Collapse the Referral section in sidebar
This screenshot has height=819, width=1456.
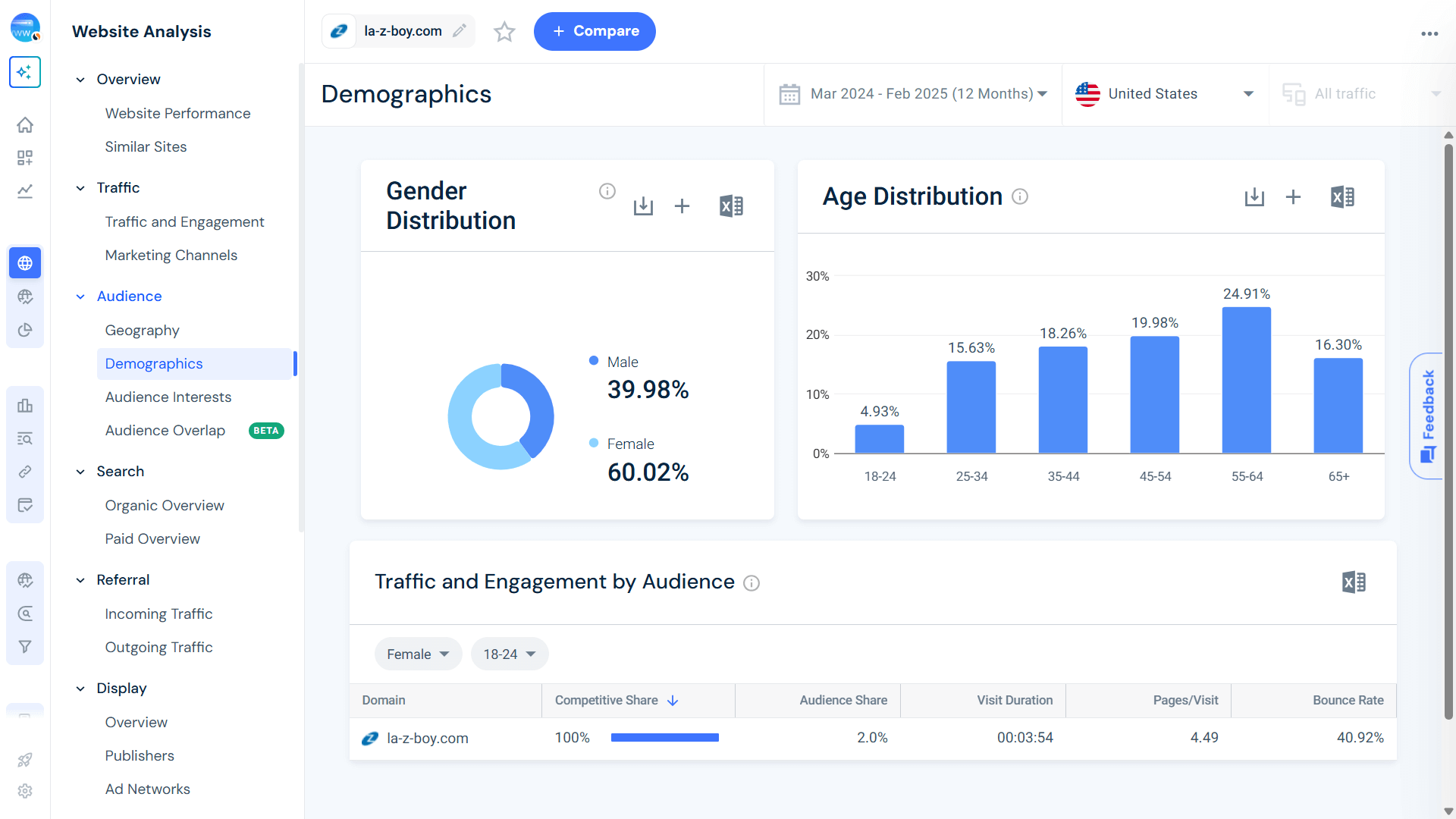pyautogui.click(x=80, y=580)
